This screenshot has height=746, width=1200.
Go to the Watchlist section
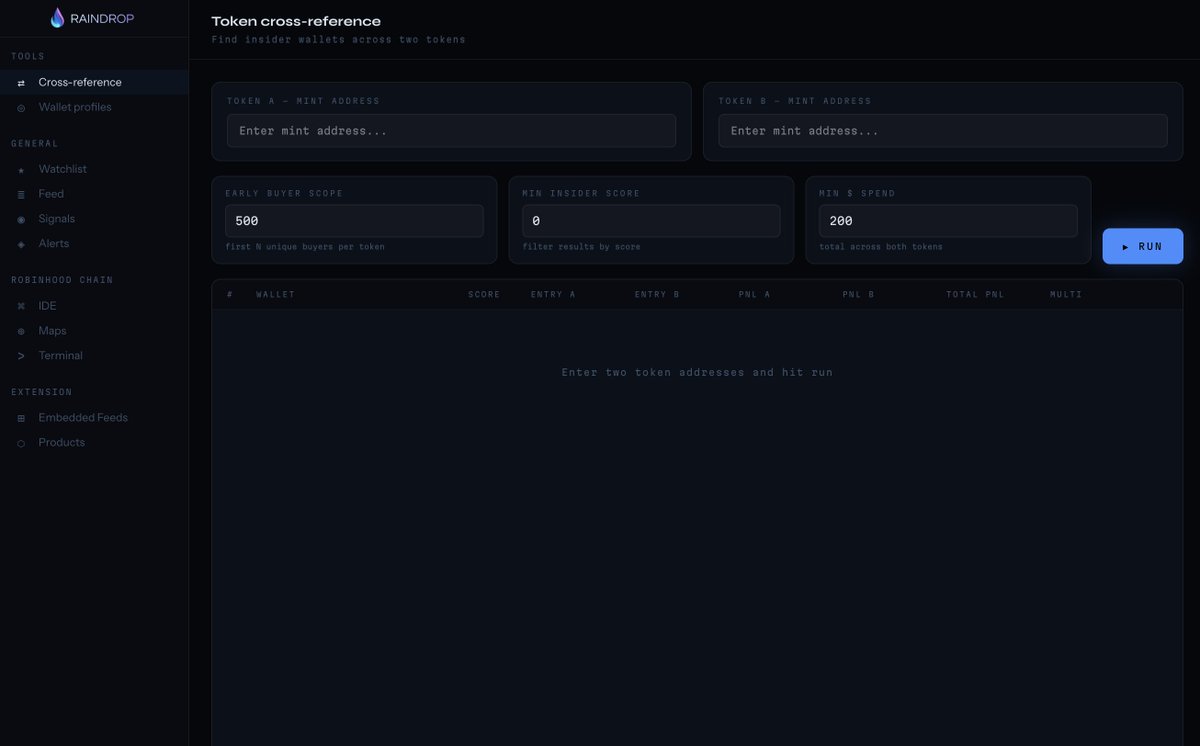coord(94,169)
